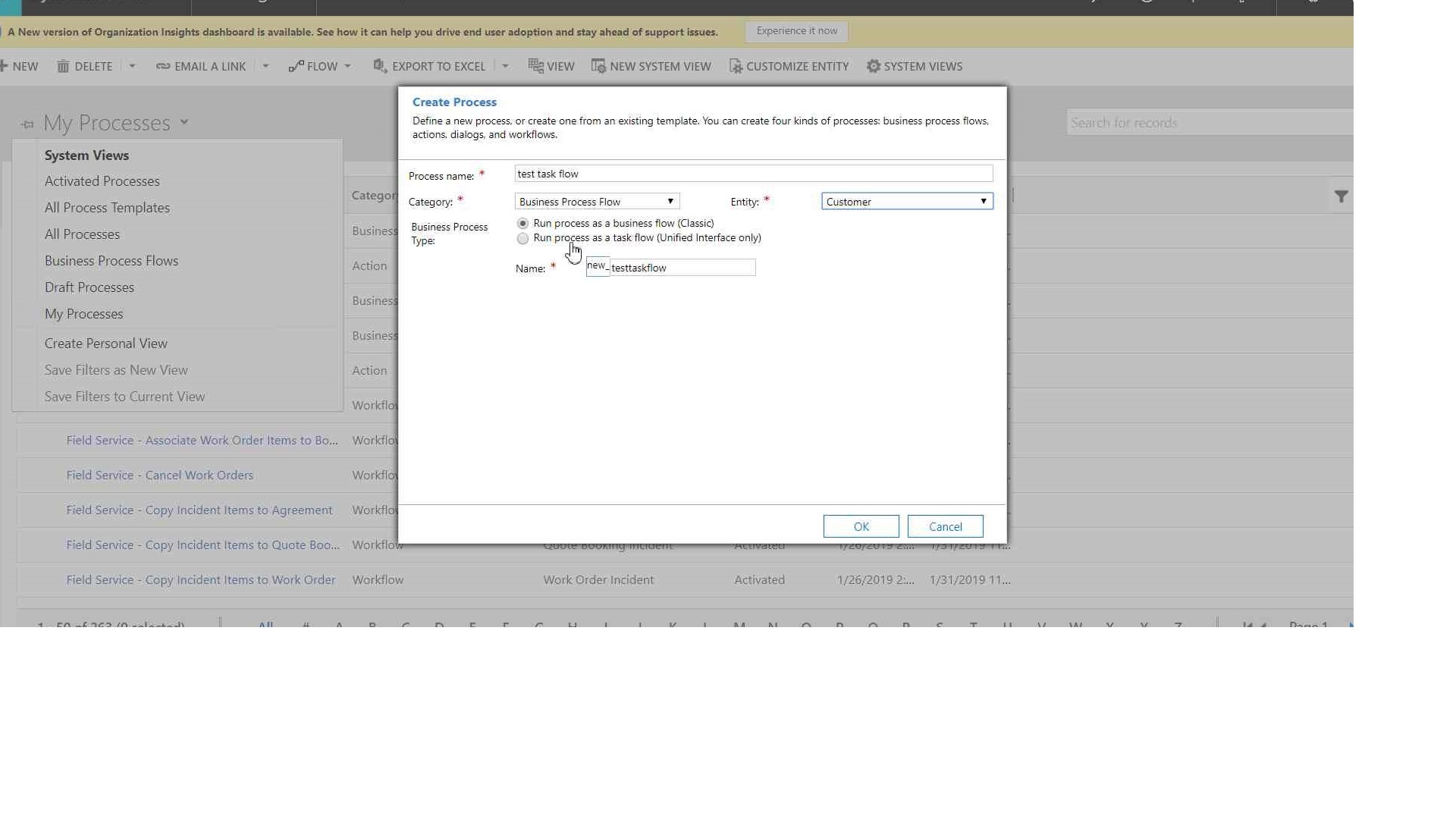1456x819 pixels.
Task: Click Cancel in Create Process dialog
Action: tap(945, 526)
